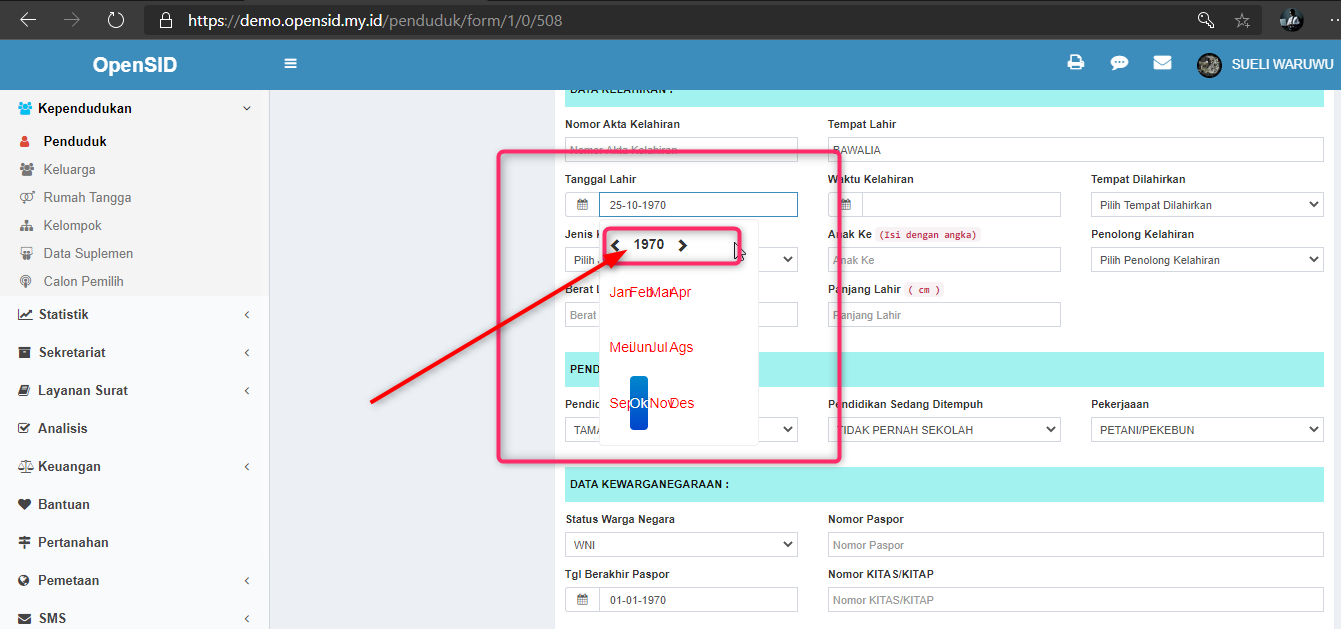Screen dimensions: 1341x629
Task: Open the Data Suplemen submenu item
Action: coord(87,253)
